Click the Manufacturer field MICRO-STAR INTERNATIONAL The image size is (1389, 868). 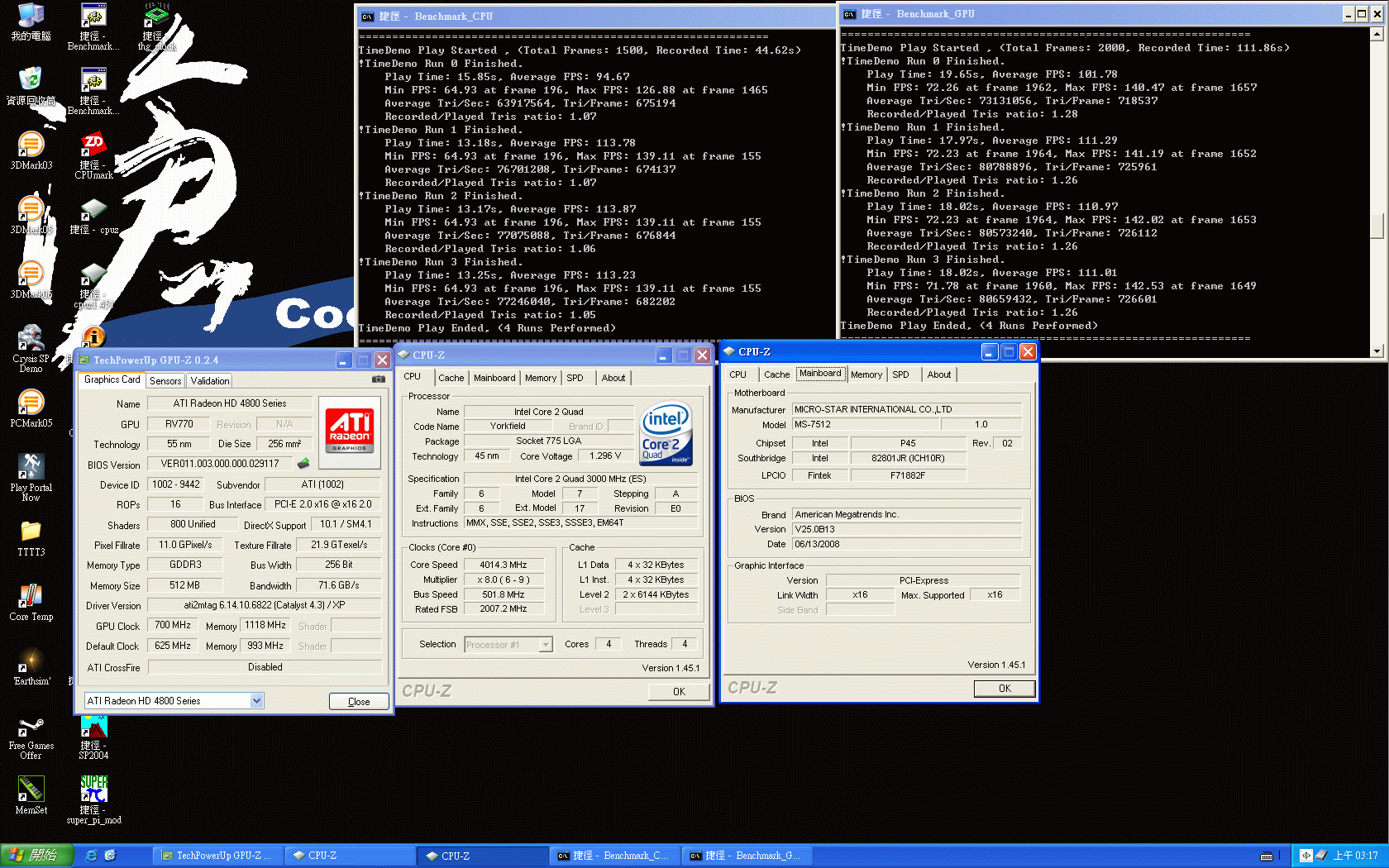(906, 408)
